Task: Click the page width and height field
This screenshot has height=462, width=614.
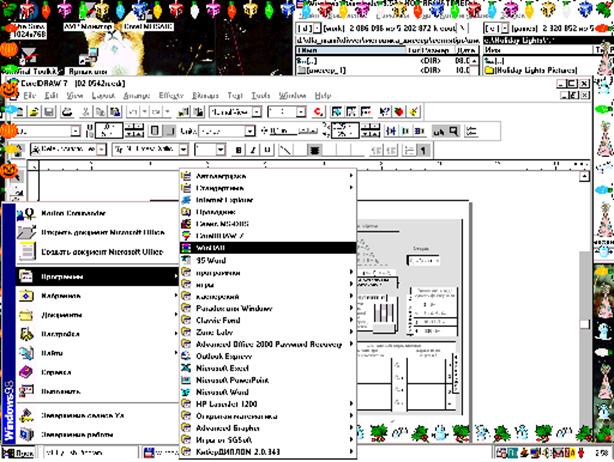Action: (109, 131)
